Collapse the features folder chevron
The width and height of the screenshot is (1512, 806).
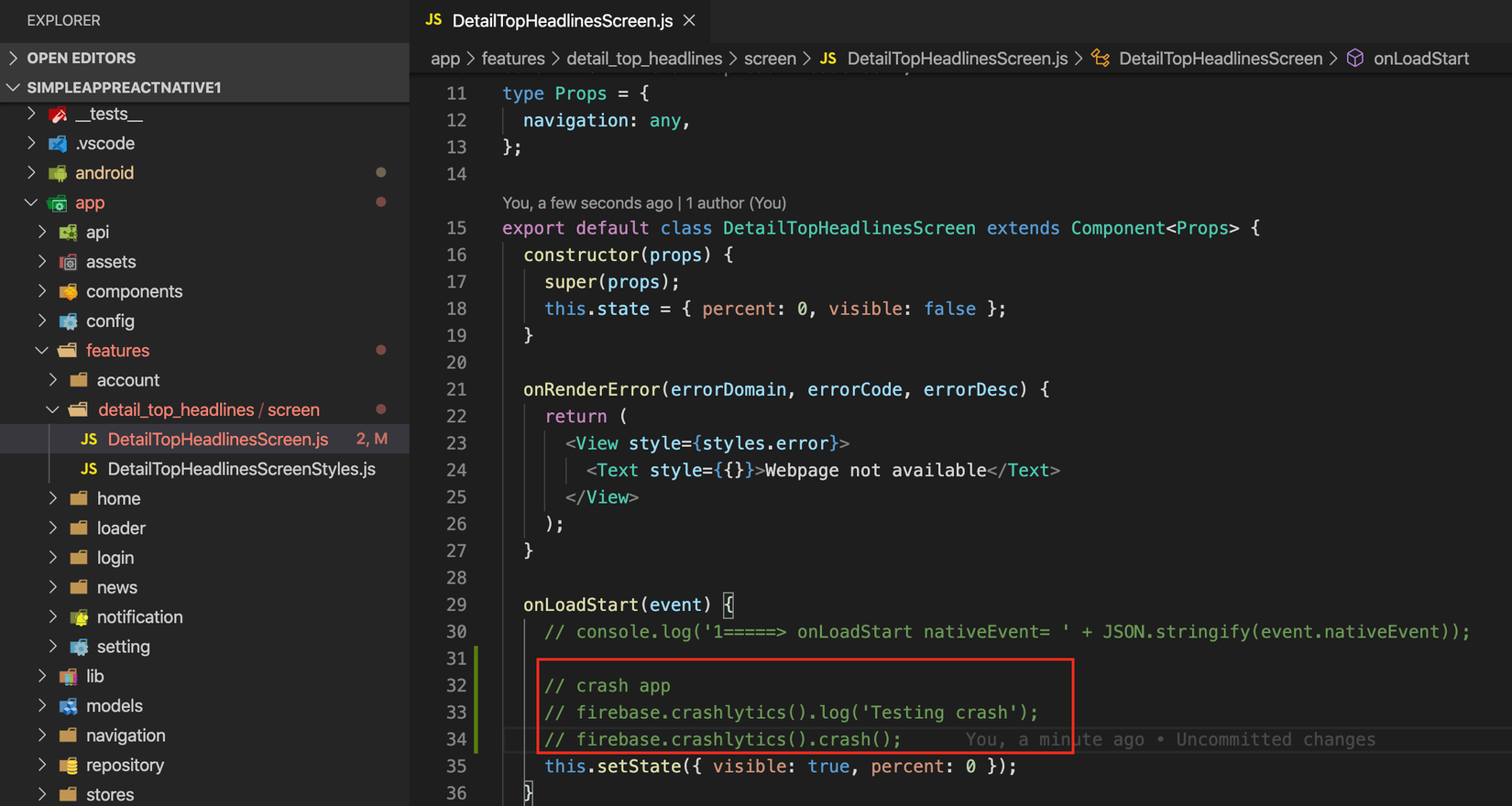(x=42, y=351)
